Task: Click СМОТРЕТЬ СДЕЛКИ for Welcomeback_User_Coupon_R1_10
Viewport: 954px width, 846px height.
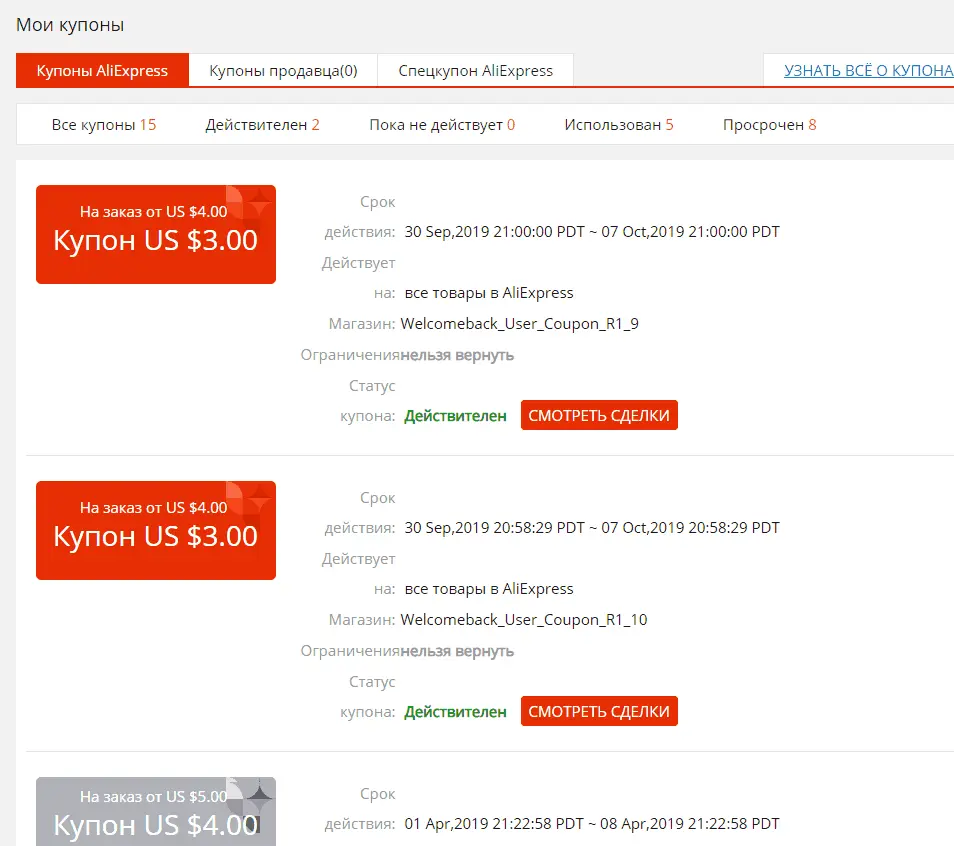Action: point(599,711)
